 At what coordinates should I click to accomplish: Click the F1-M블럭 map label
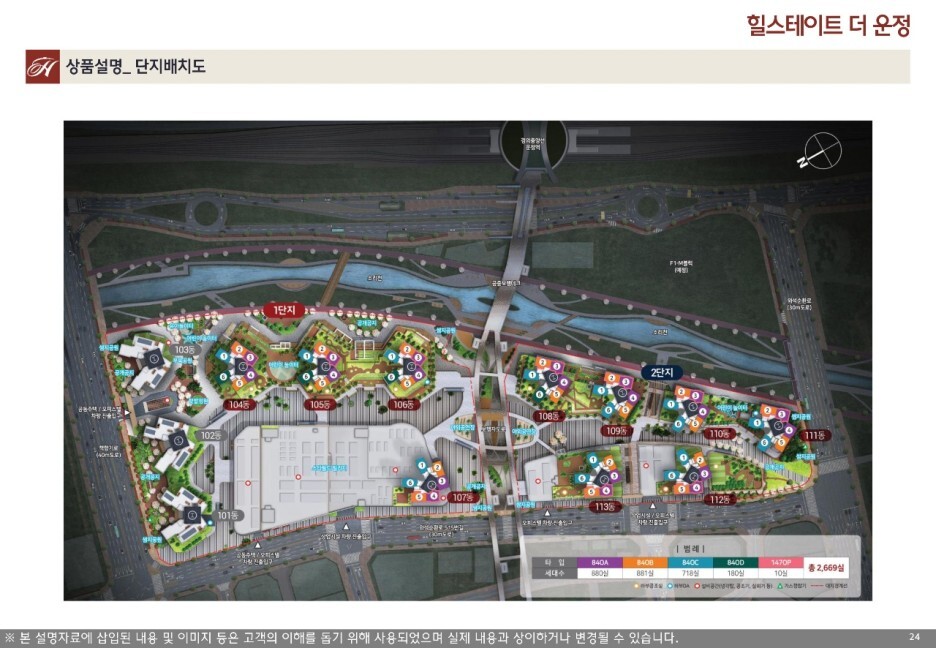click(681, 266)
